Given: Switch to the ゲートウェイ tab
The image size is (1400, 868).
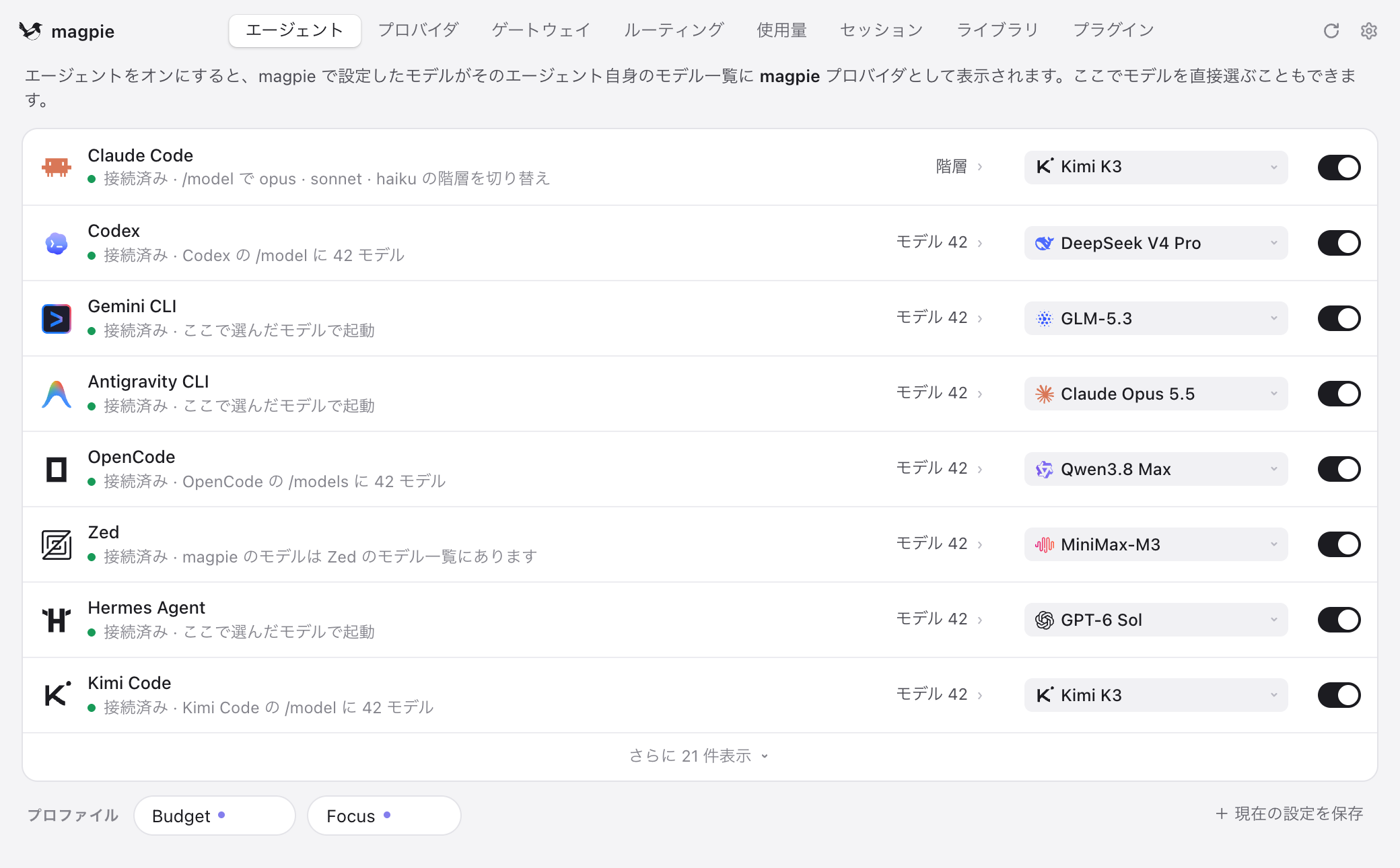Looking at the screenshot, I should (x=540, y=30).
